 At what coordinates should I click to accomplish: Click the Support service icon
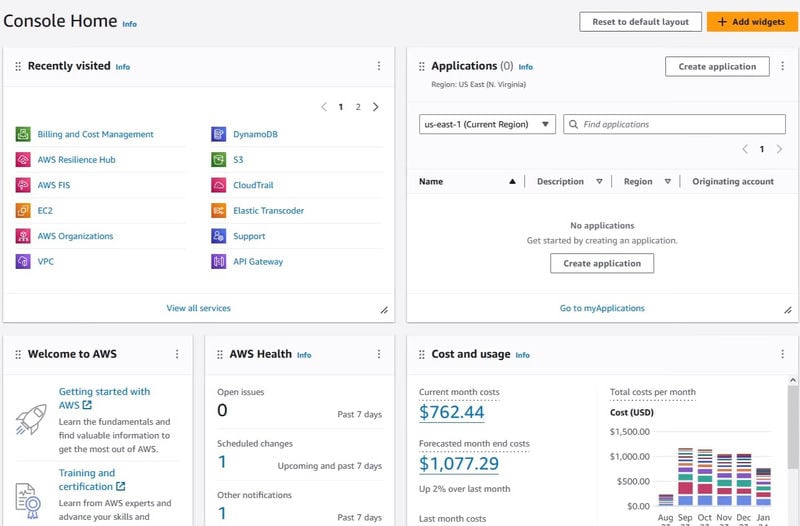(219, 236)
